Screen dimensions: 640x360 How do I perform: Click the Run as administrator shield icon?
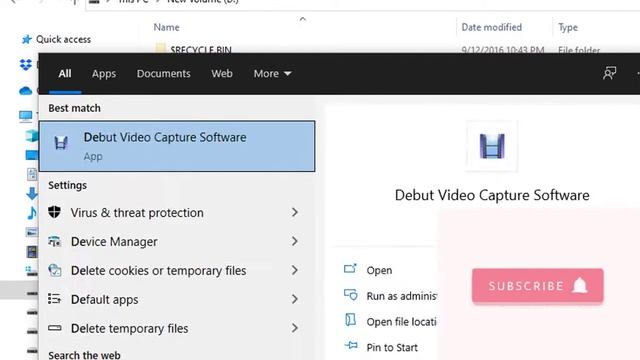(351, 294)
